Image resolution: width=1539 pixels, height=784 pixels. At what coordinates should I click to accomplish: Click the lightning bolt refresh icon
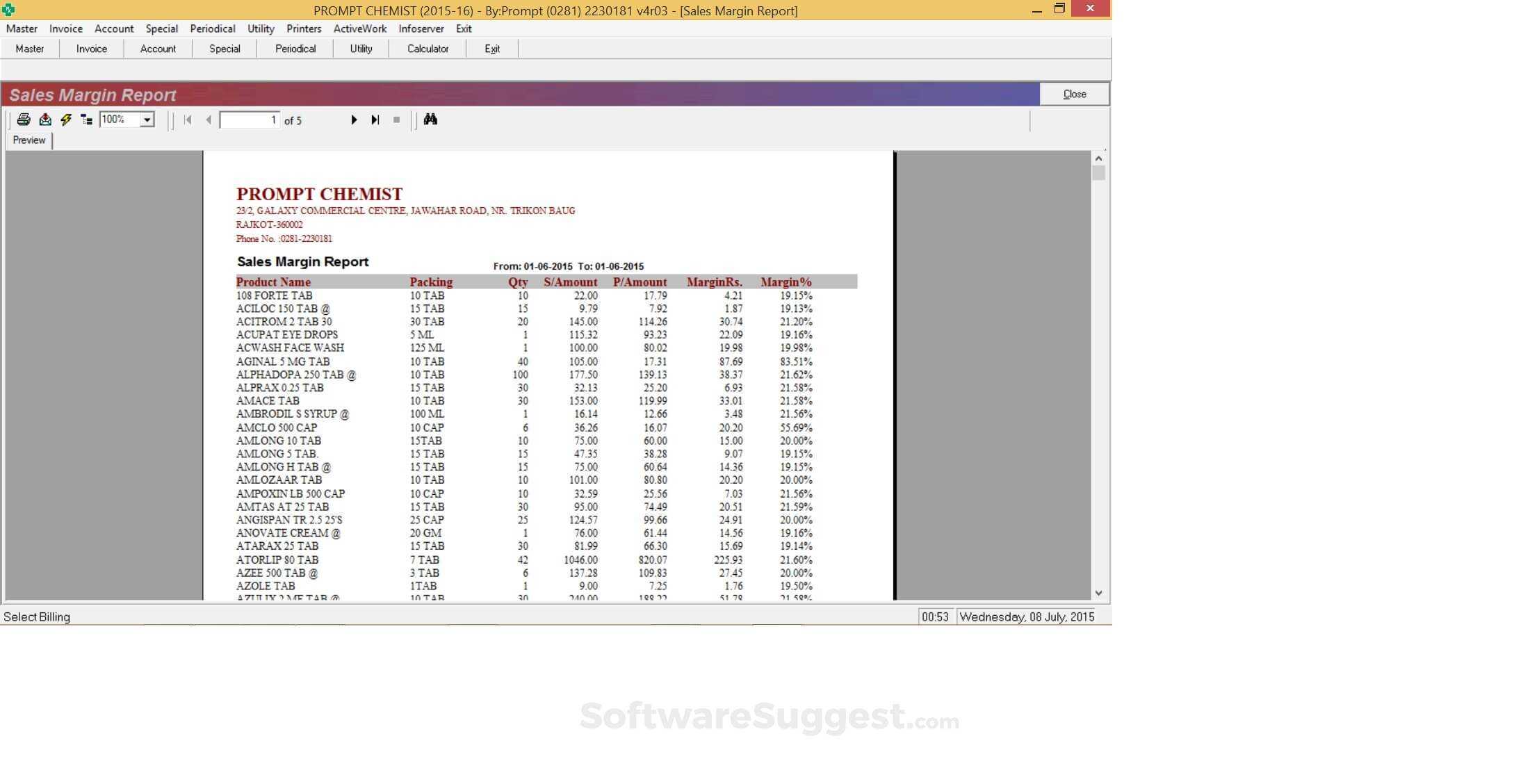(x=66, y=120)
